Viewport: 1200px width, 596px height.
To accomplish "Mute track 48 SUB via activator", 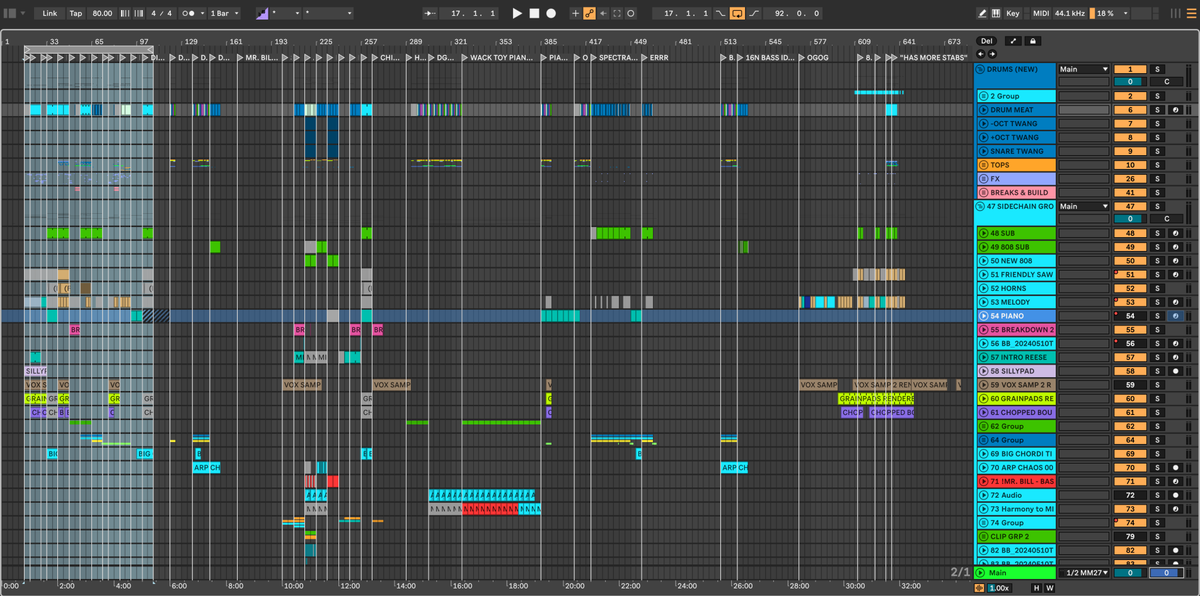I will (1130, 233).
